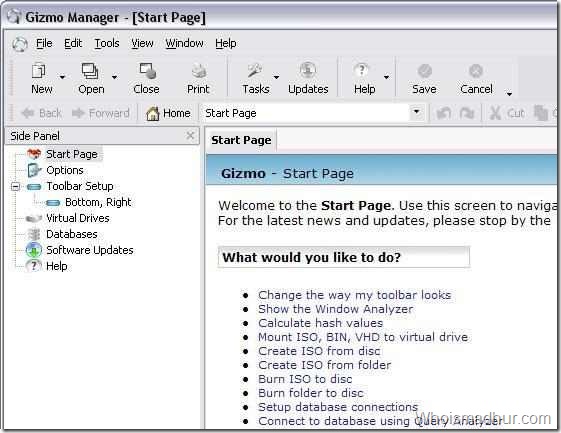Screen dimensions: 561x433
Task: Select Options icon in side panel
Action: (34, 170)
